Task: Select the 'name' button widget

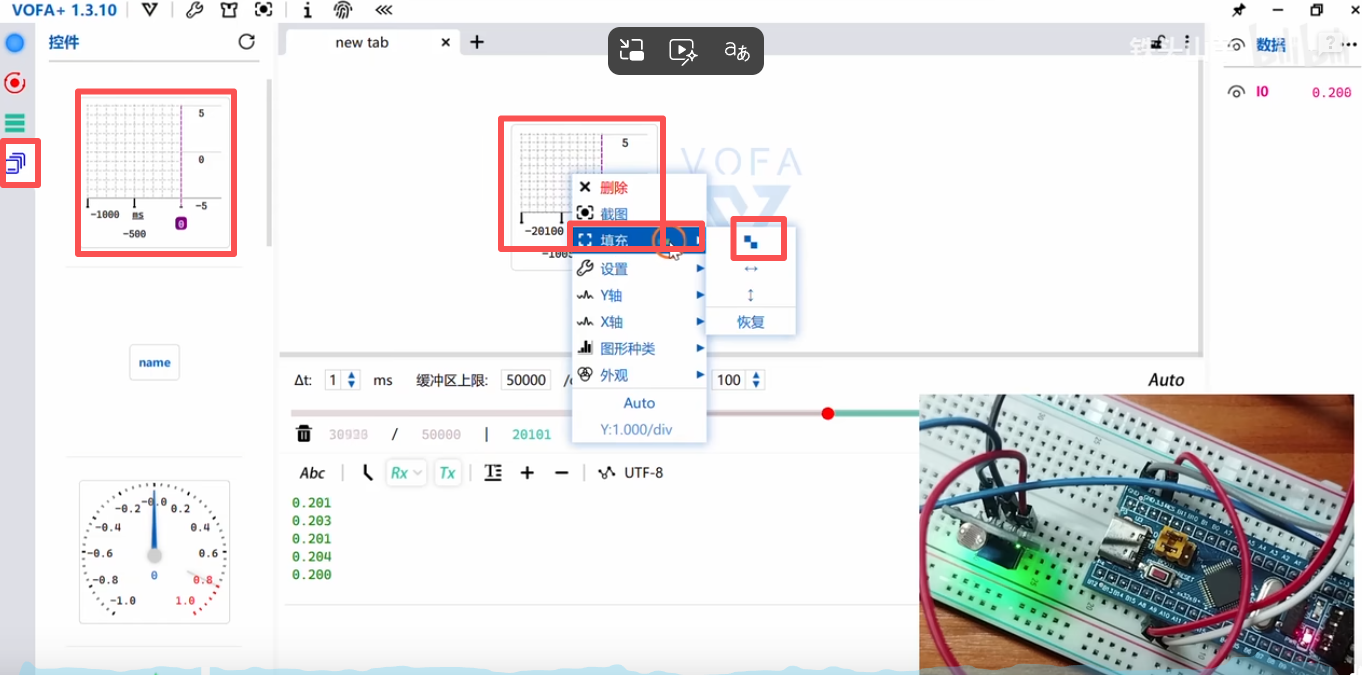Action: pos(155,363)
